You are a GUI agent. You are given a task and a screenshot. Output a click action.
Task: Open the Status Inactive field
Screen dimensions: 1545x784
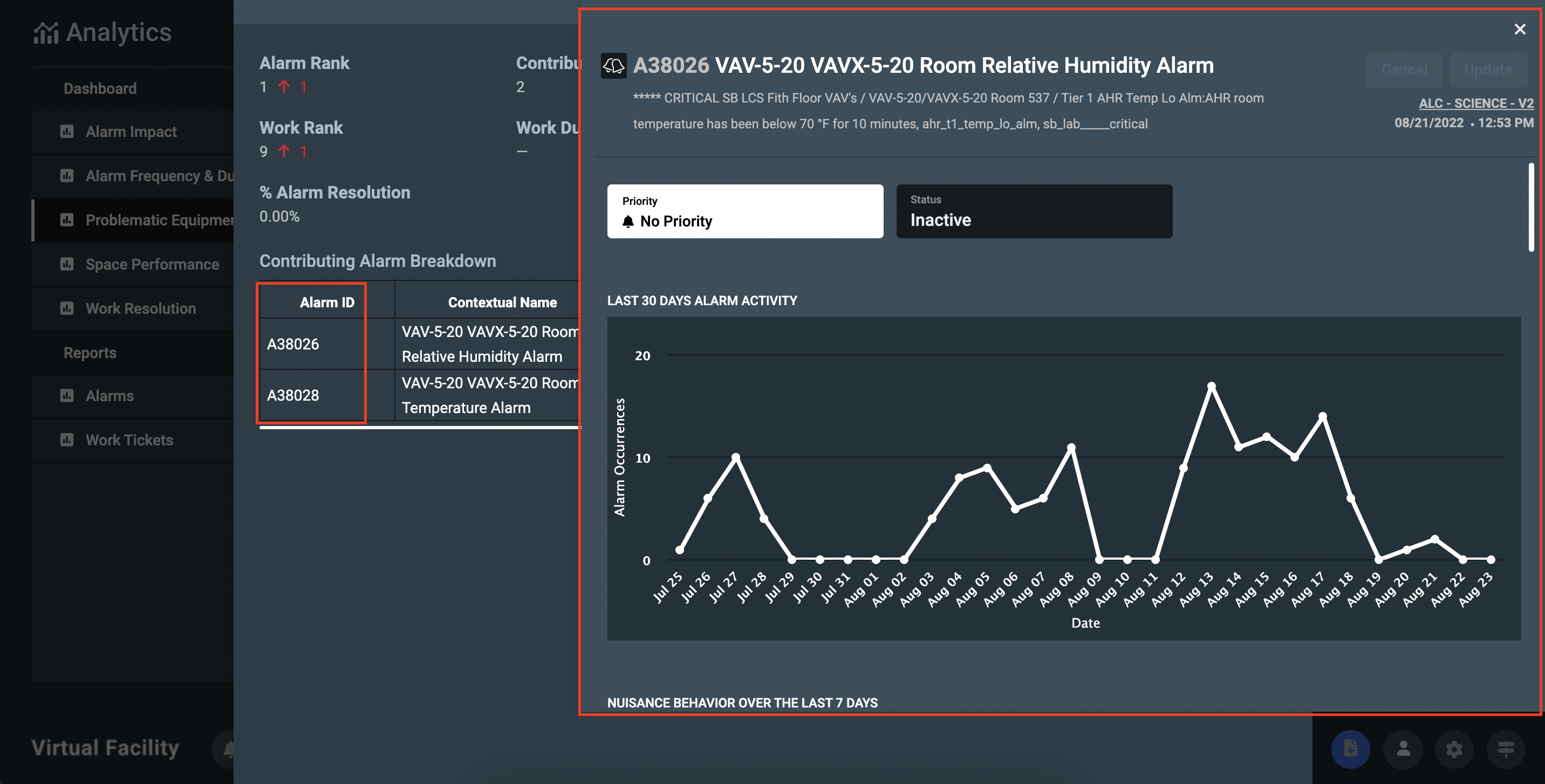(x=1034, y=211)
